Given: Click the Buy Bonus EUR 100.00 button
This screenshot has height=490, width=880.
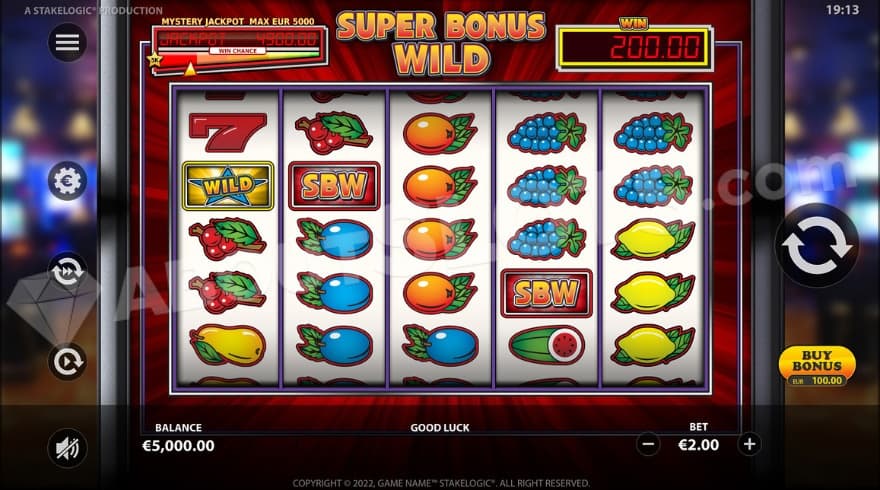Looking at the screenshot, I should click(x=817, y=366).
